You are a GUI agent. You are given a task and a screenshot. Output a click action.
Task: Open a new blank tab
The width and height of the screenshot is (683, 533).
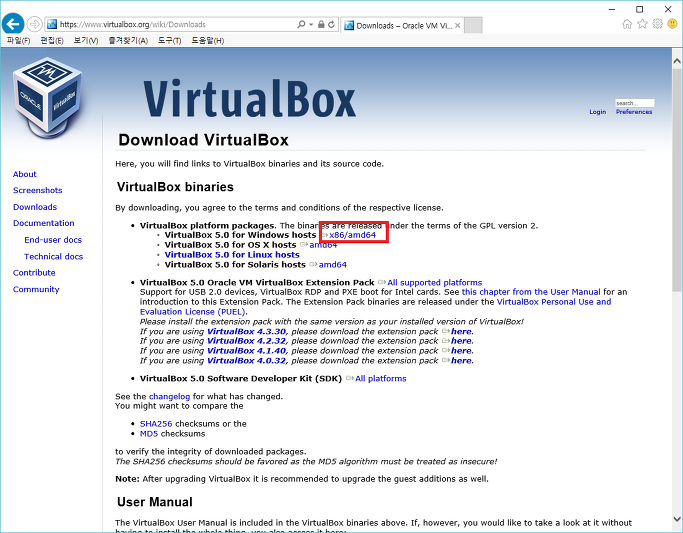[473, 25]
